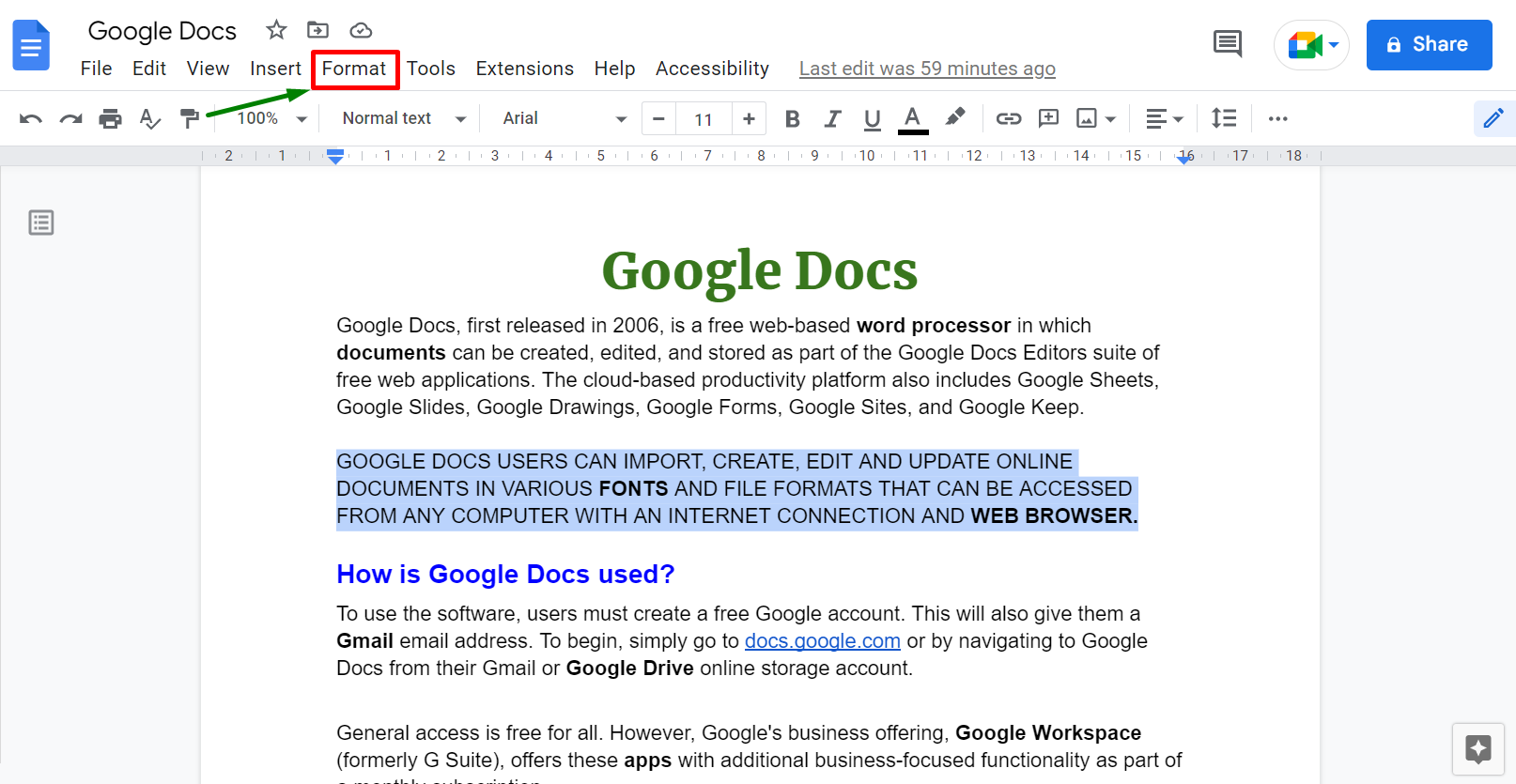Image resolution: width=1516 pixels, height=784 pixels.
Task: Open the Format menu
Action: tap(354, 69)
